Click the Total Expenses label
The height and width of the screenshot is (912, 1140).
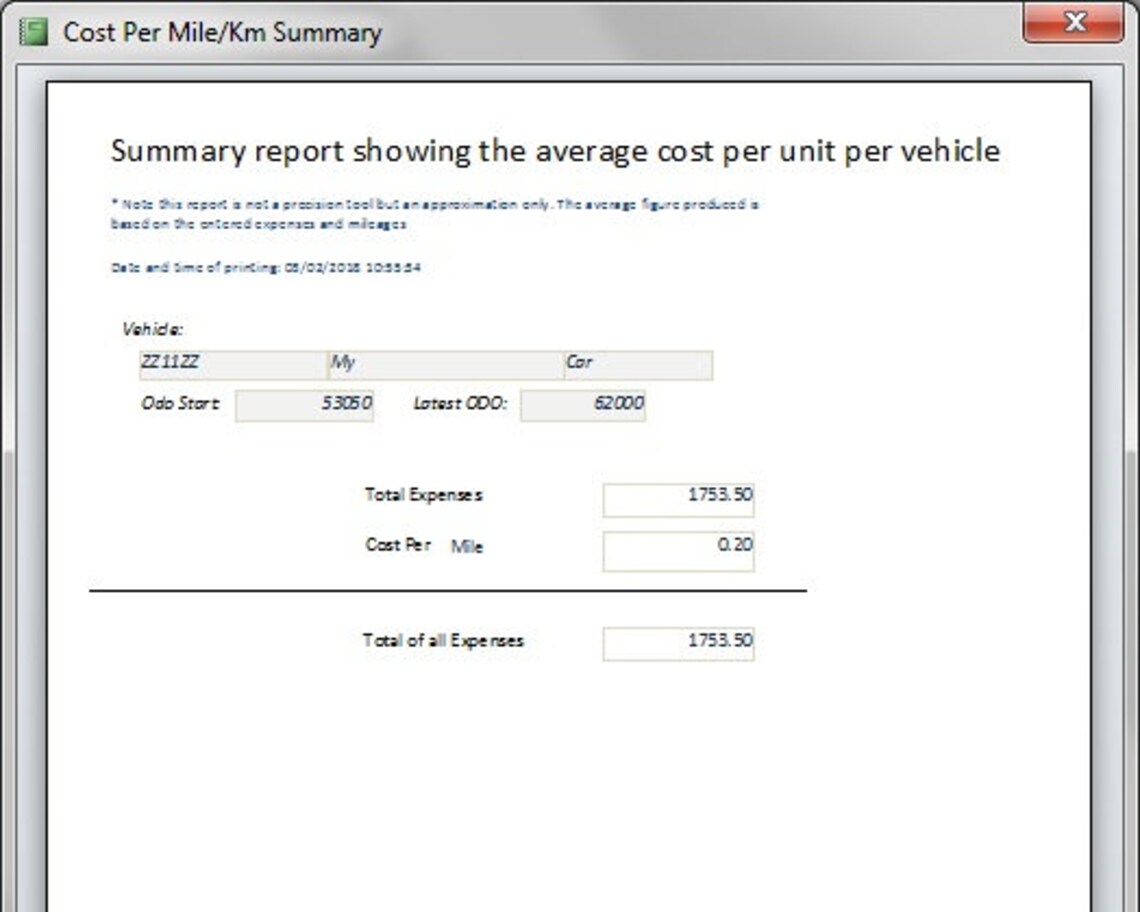(x=424, y=494)
